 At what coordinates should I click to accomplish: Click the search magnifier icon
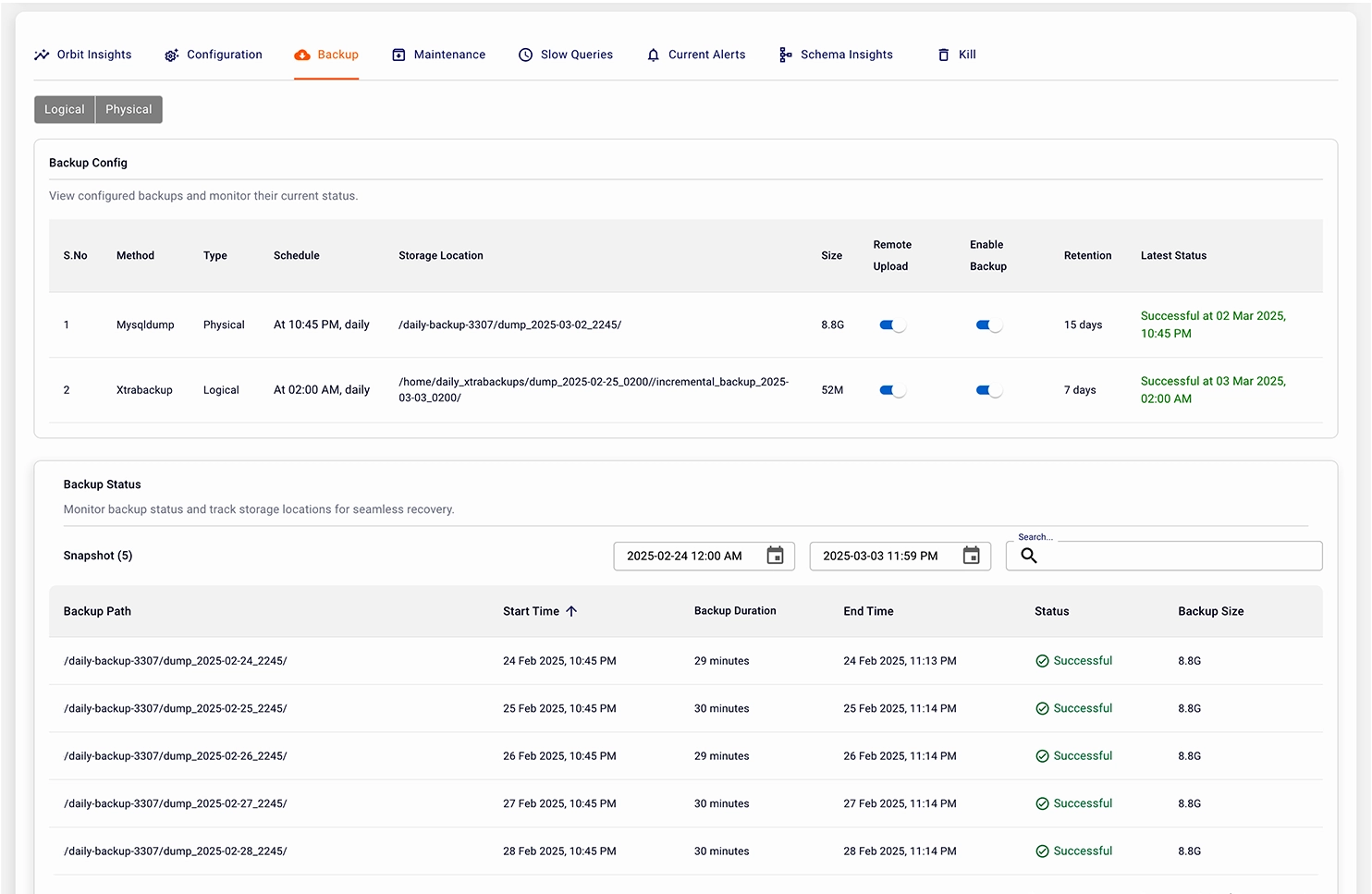tap(1028, 556)
